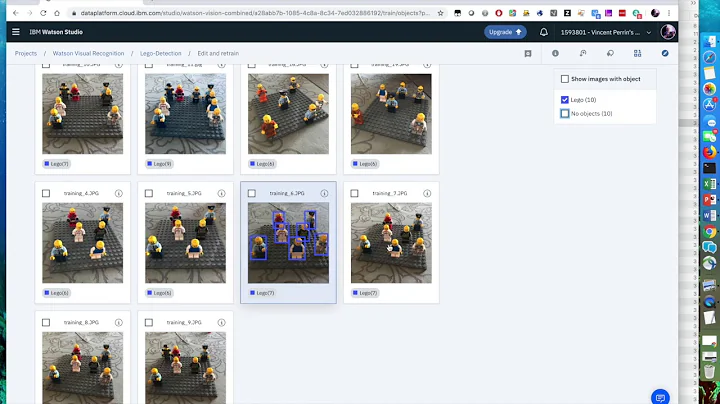Open training_5.JPG thumbnail image

click(x=186, y=243)
